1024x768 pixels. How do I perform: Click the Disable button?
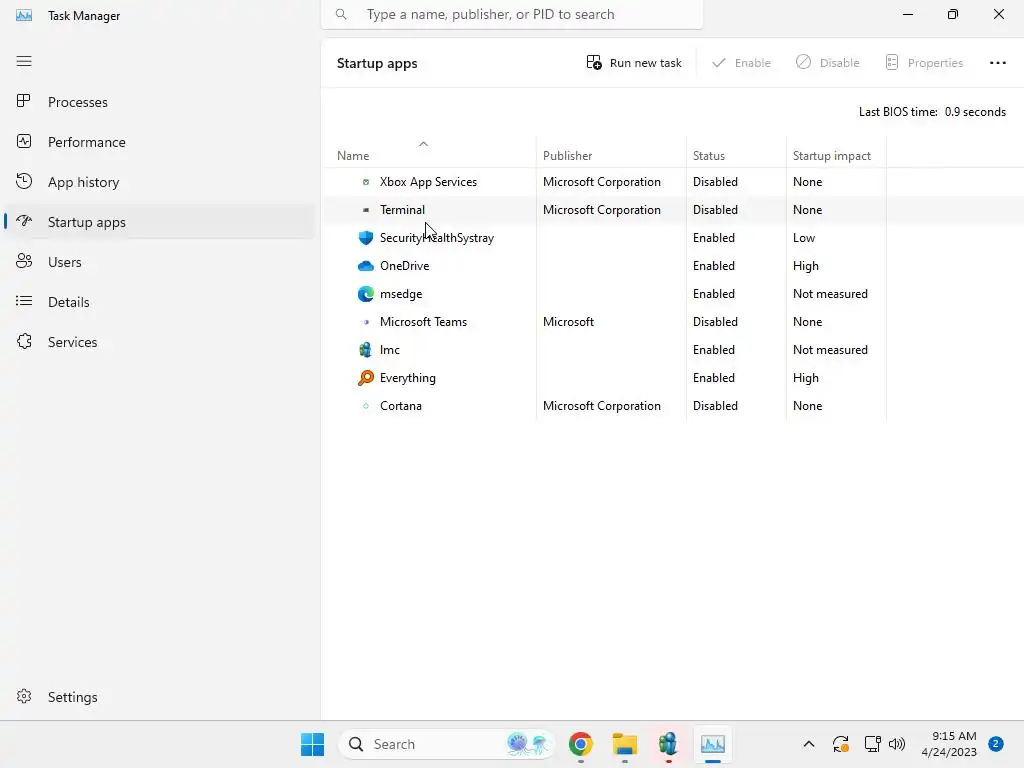click(827, 63)
